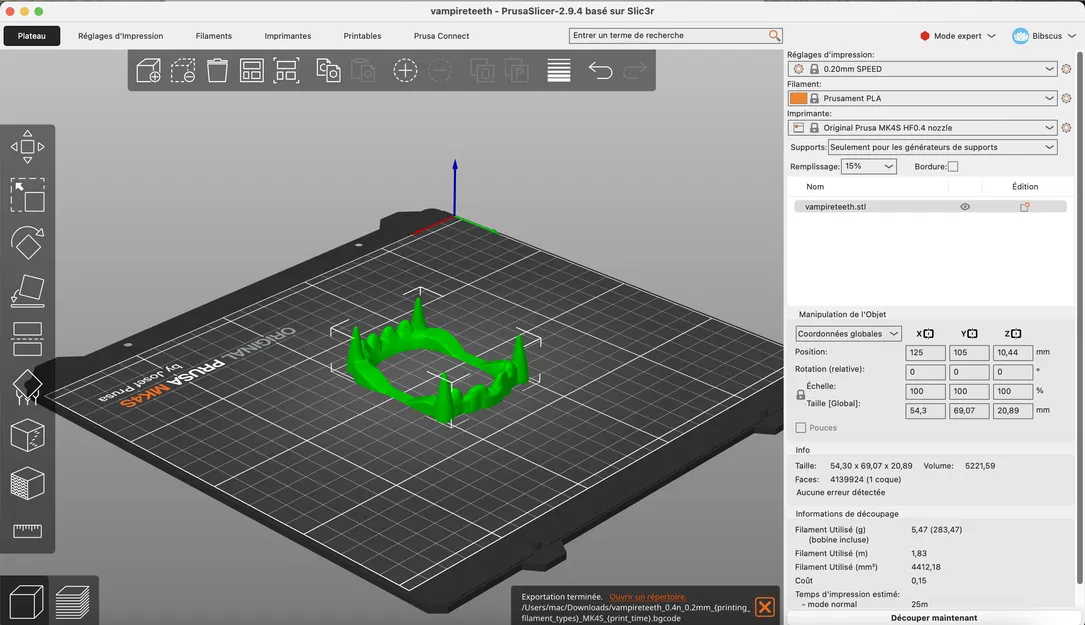
Task: Open the Supports dropdown
Action: (942, 147)
